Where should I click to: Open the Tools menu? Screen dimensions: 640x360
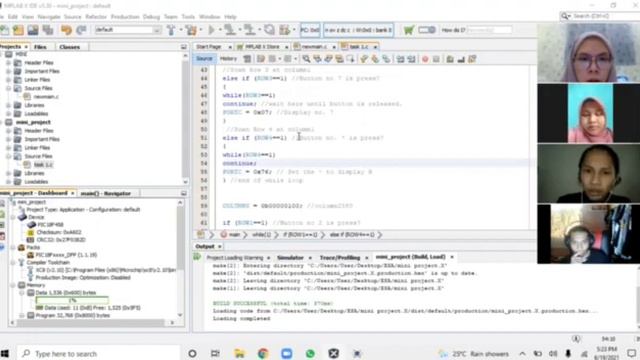(188, 17)
